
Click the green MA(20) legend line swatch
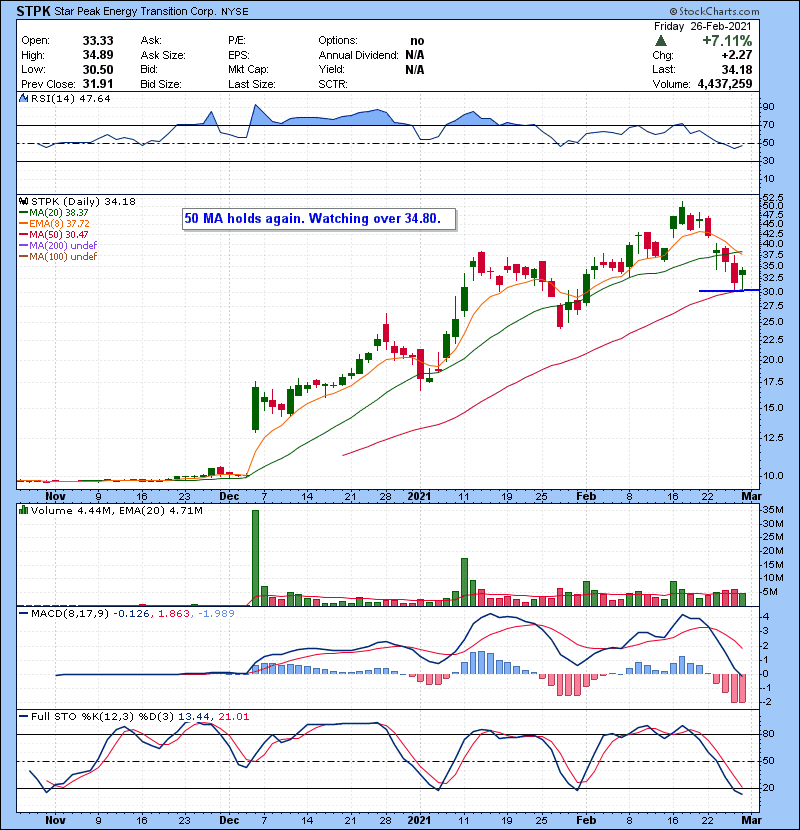24,213
